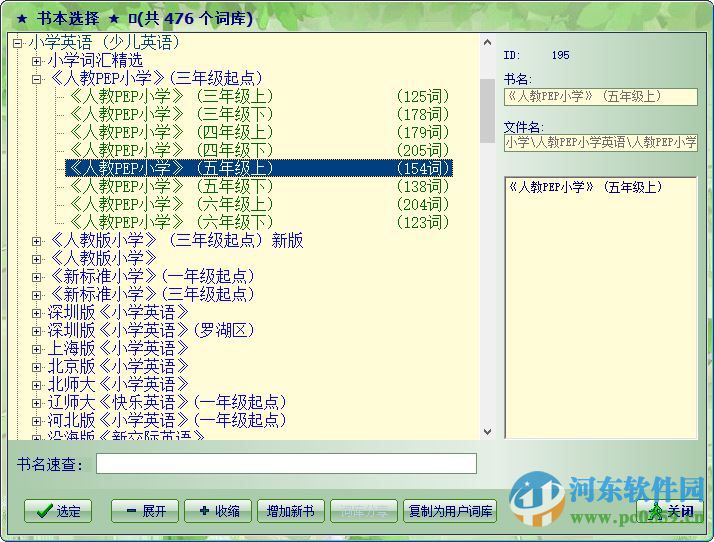Viewport: 714px width, 542px height.
Task: Click 辽师大《快乐英语》(一年级起点) label
Action: 167,403
